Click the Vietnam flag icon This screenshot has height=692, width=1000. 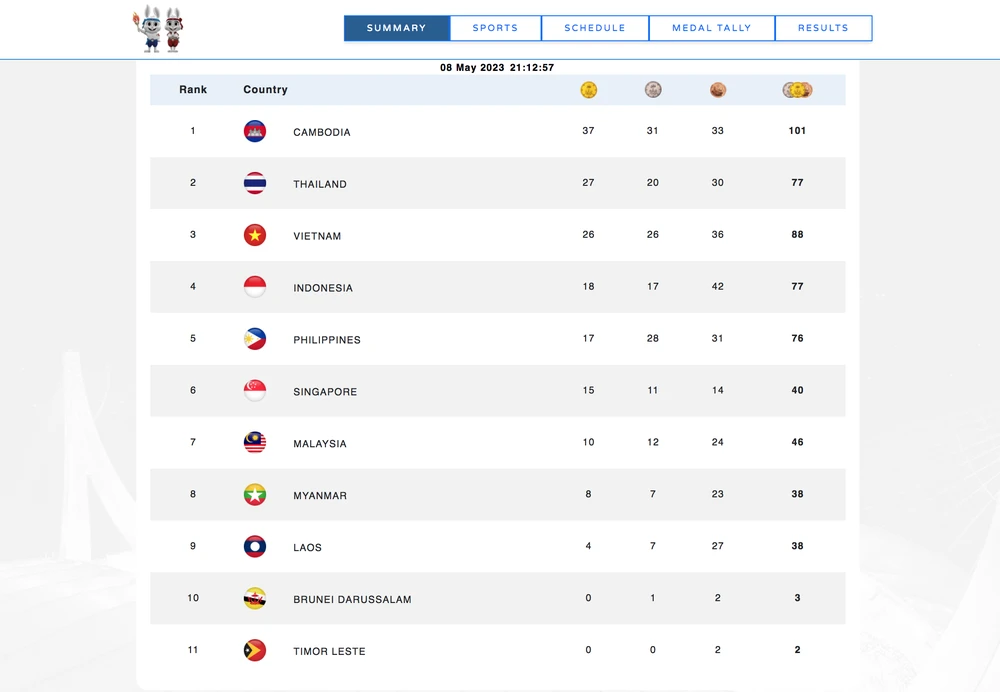(x=255, y=235)
